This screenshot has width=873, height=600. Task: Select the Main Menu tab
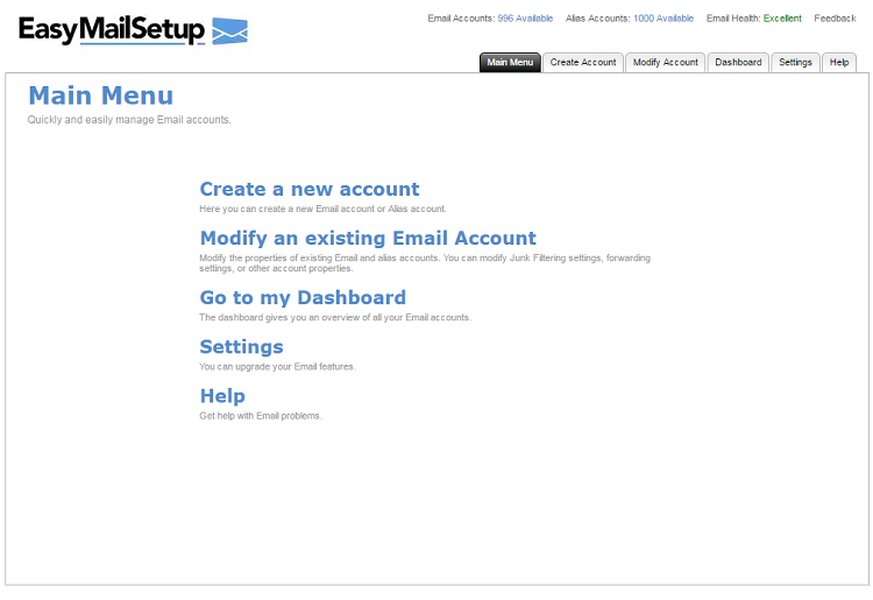pyautogui.click(x=509, y=62)
